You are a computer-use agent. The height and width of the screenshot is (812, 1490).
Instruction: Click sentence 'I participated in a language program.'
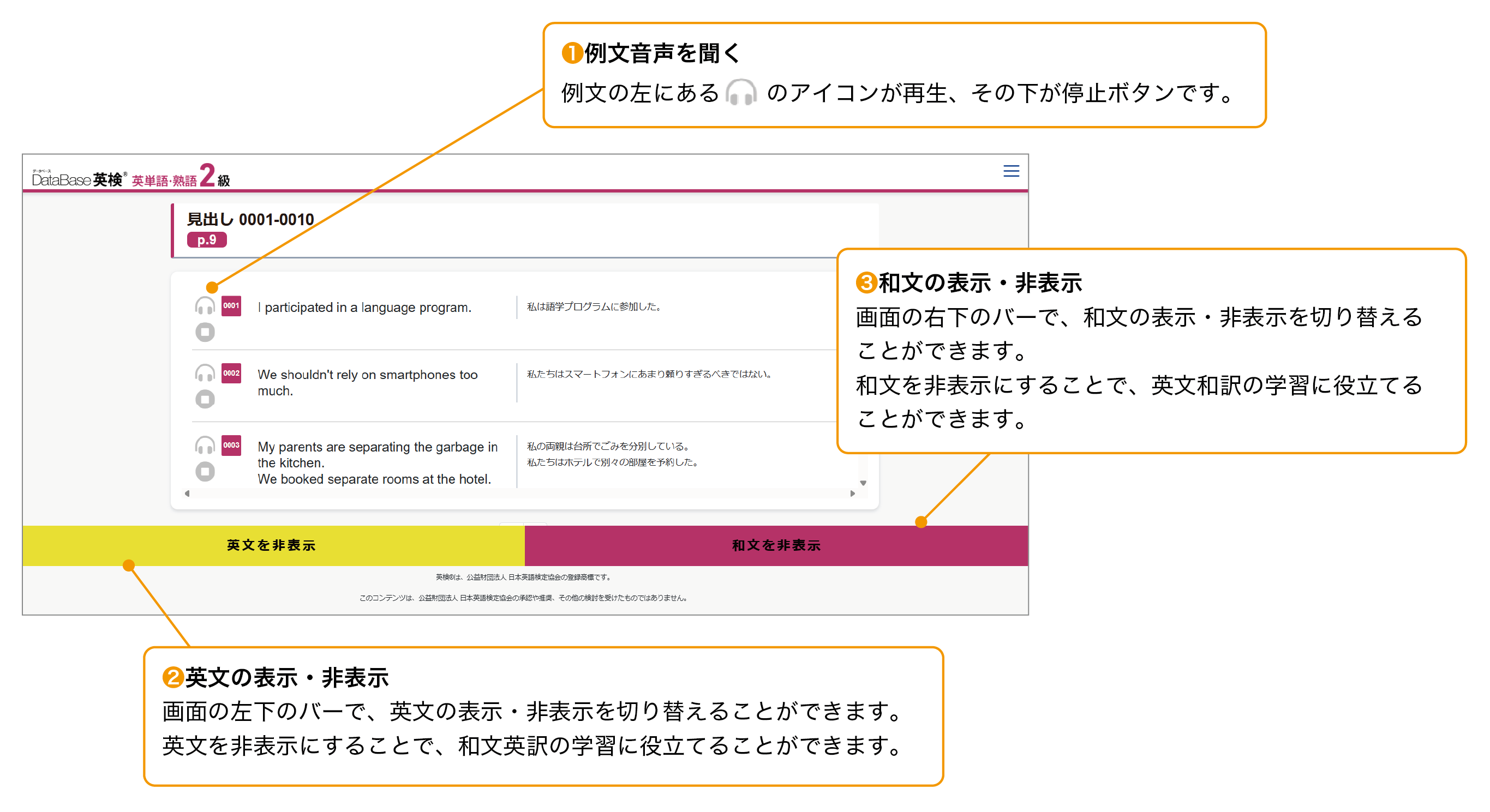(x=364, y=308)
